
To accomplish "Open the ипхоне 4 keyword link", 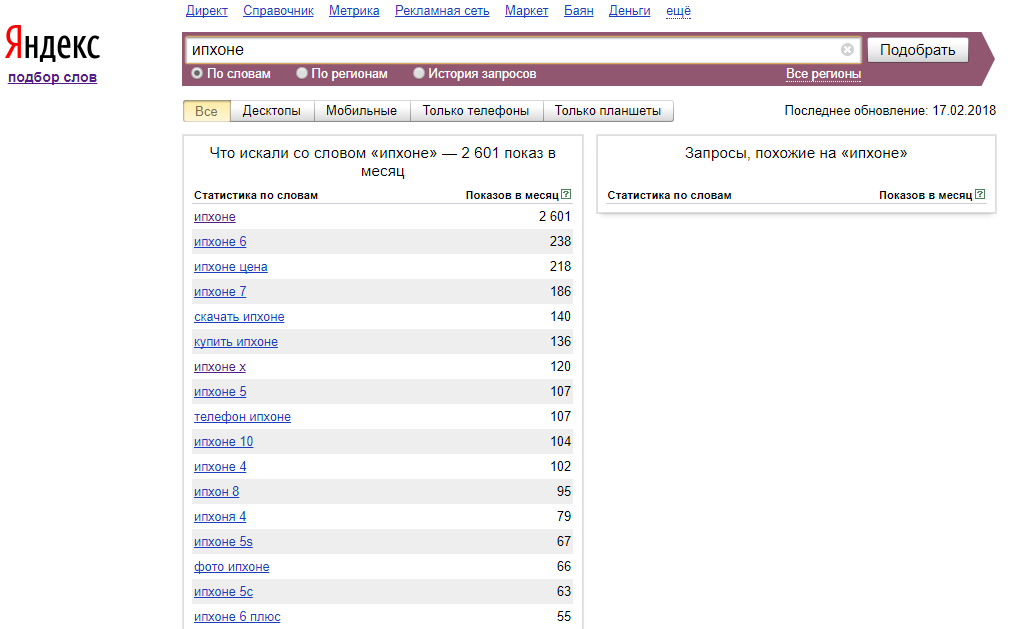I will [x=220, y=467].
